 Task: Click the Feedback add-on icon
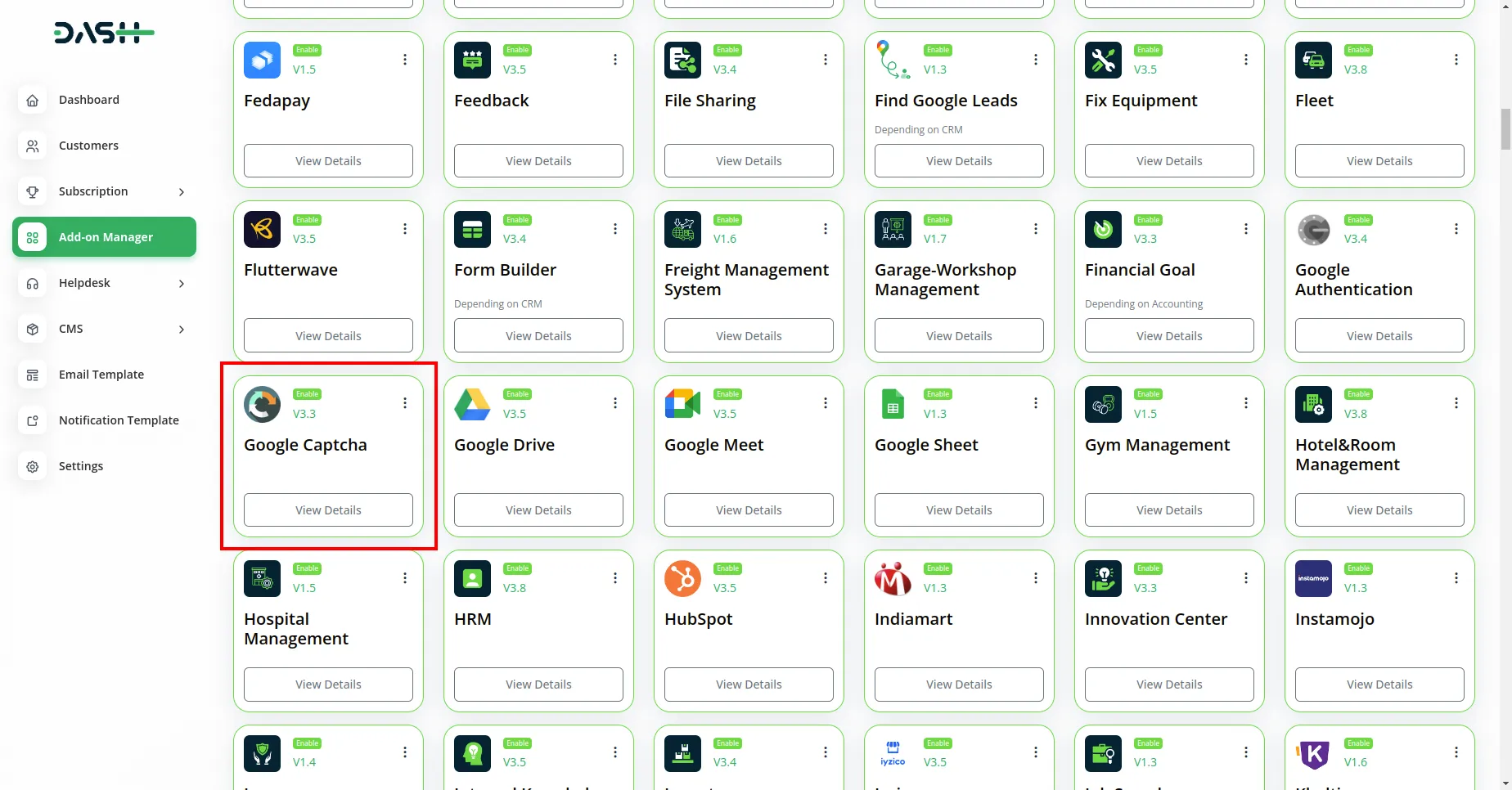[472, 60]
